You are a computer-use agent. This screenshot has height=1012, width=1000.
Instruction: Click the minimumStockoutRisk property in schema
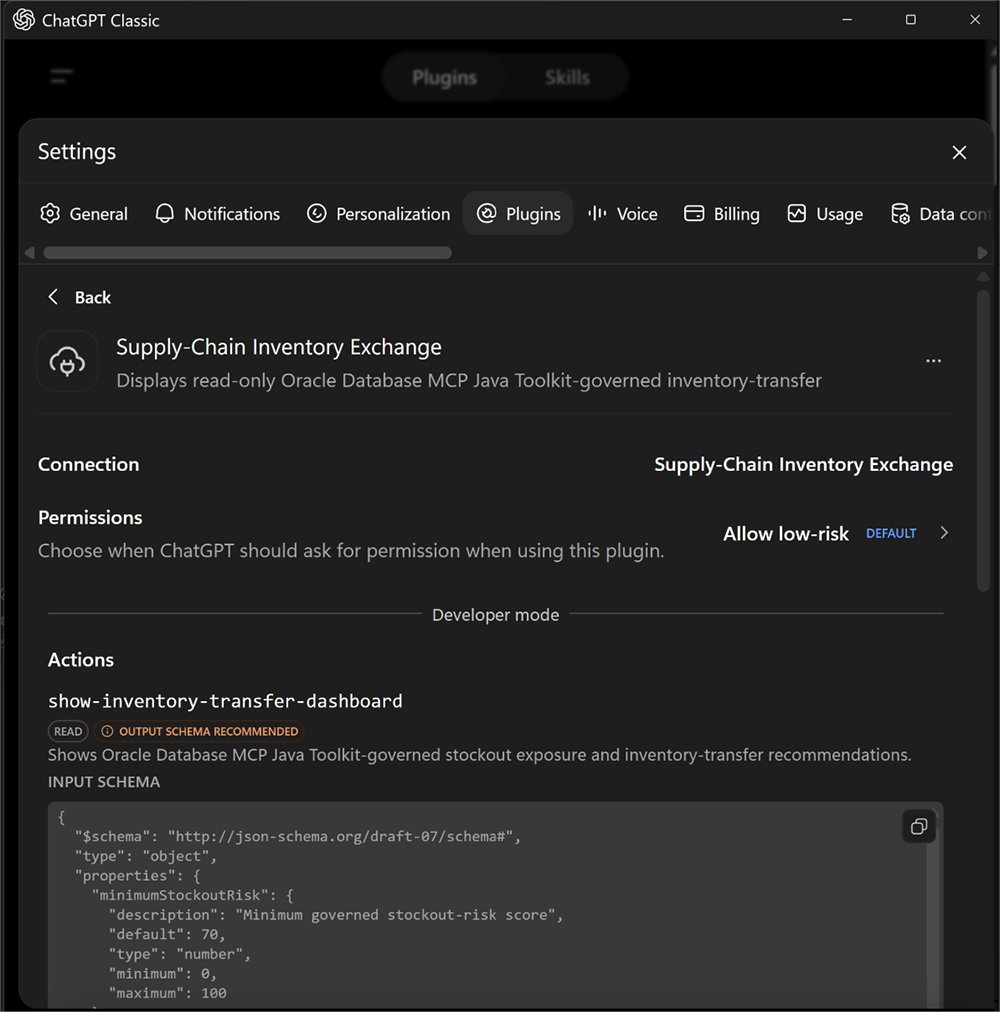click(193, 895)
